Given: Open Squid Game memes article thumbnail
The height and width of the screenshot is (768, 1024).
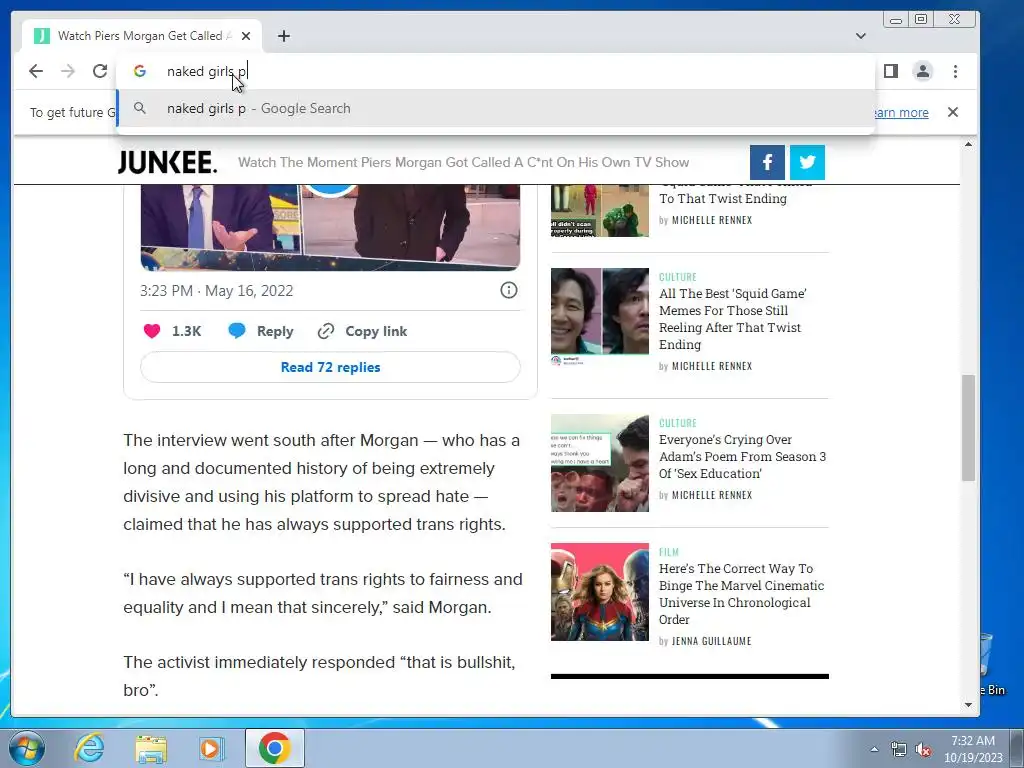Looking at the screenshot, I should pyautogui.click(x=600, y=317).
